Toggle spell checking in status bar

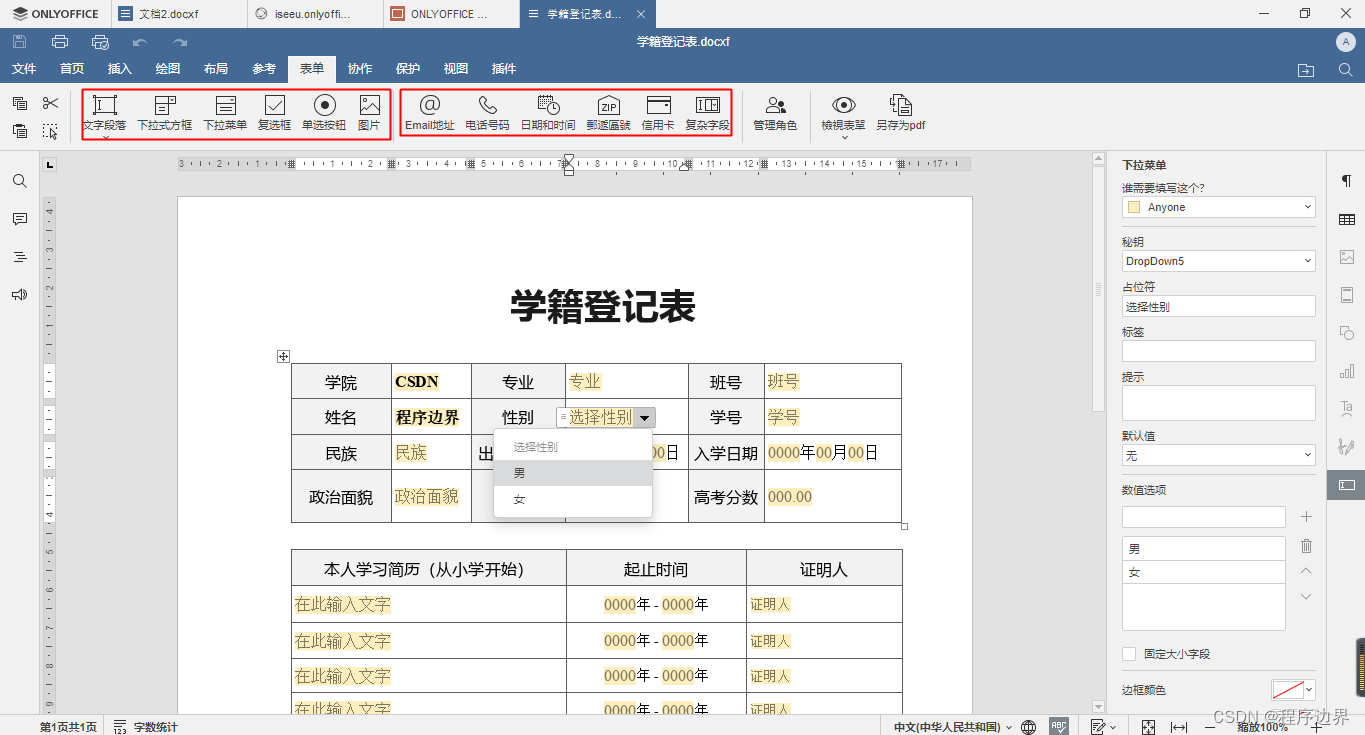click(1058, 726)
